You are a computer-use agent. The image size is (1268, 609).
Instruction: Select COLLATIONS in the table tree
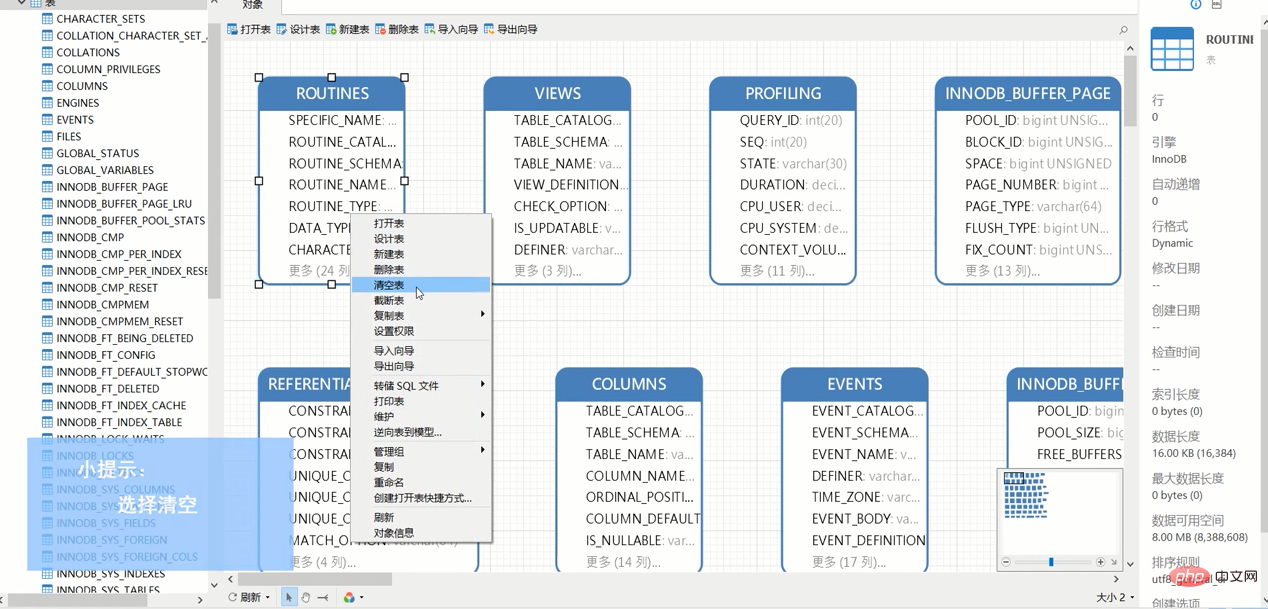click(x=88, y=53)
